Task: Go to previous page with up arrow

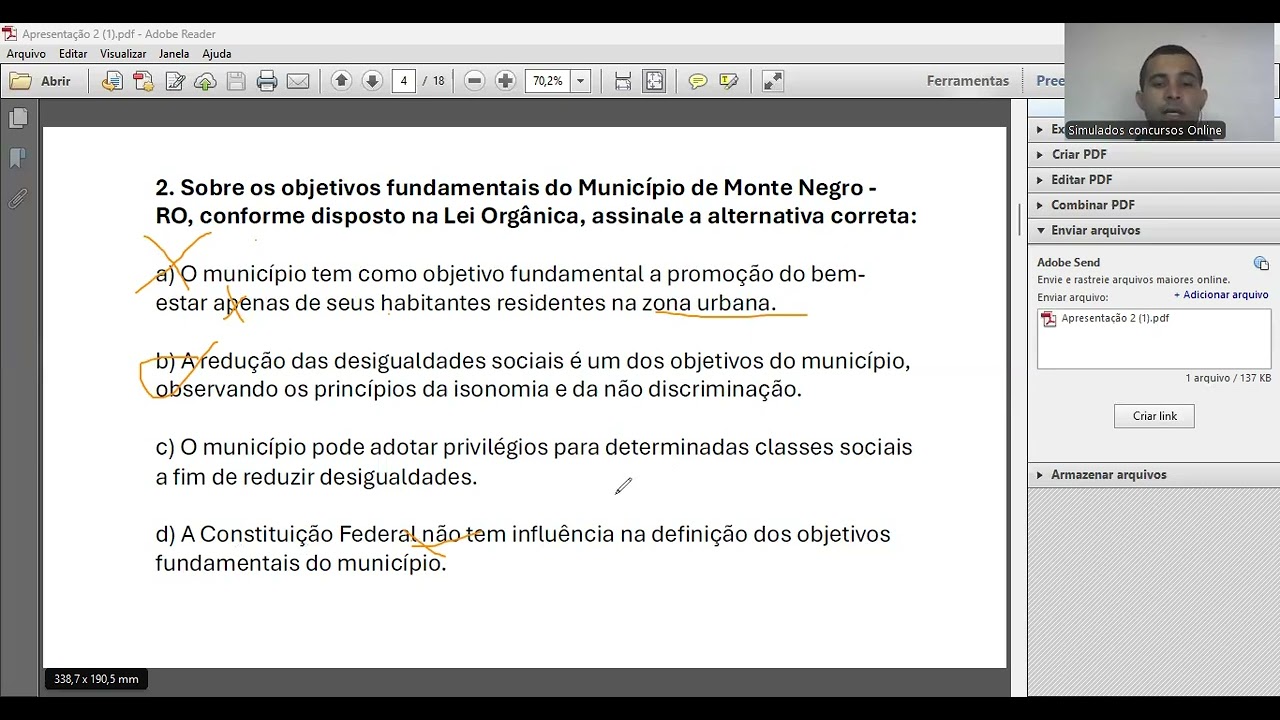Action: (x=341, y=81)
